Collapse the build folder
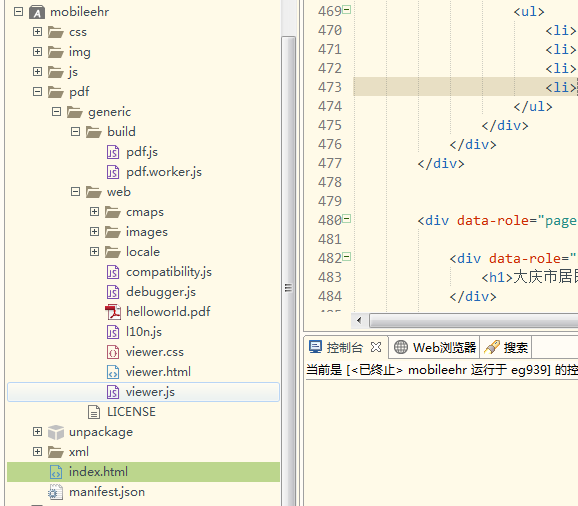The height and width of the screenshot is (506, 578). (x=75, y=131)
